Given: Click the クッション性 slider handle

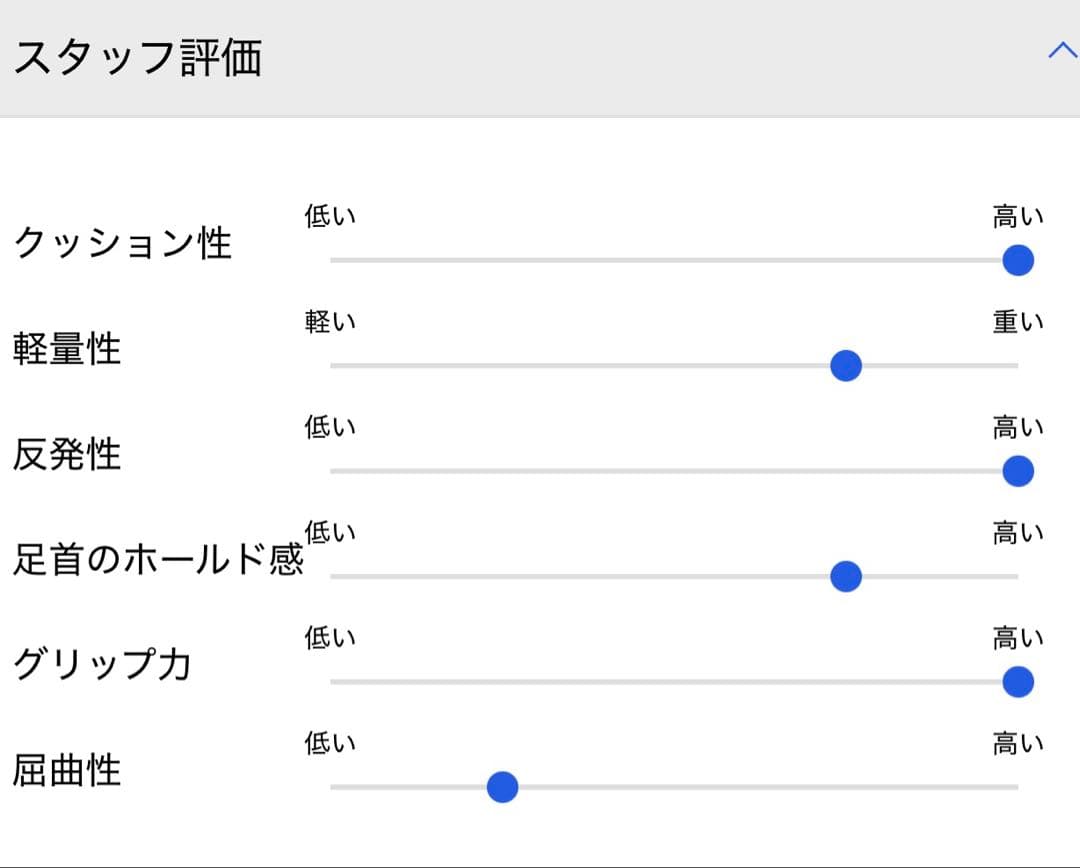Looking at the screenshot, I should pos(1017,260).
